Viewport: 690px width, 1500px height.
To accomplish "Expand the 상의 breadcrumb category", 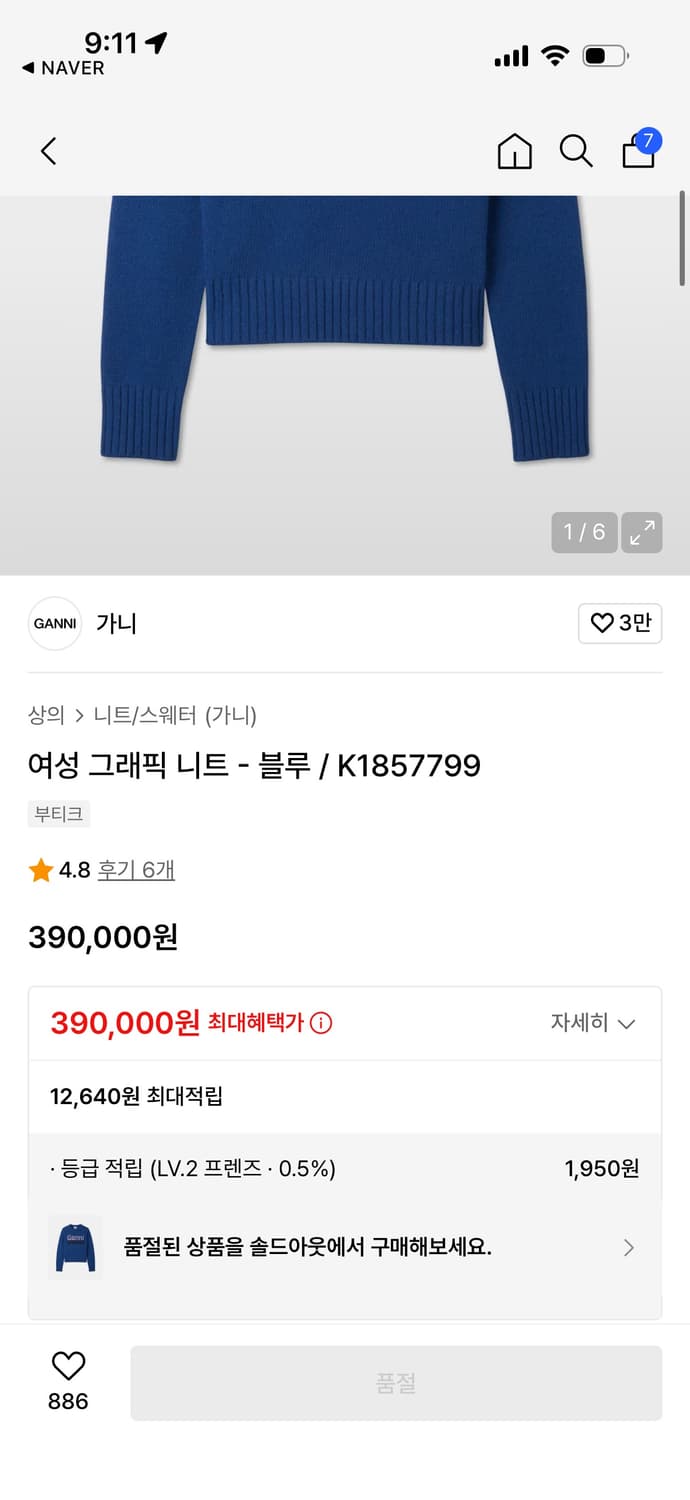I will click(x=42, y=717).
